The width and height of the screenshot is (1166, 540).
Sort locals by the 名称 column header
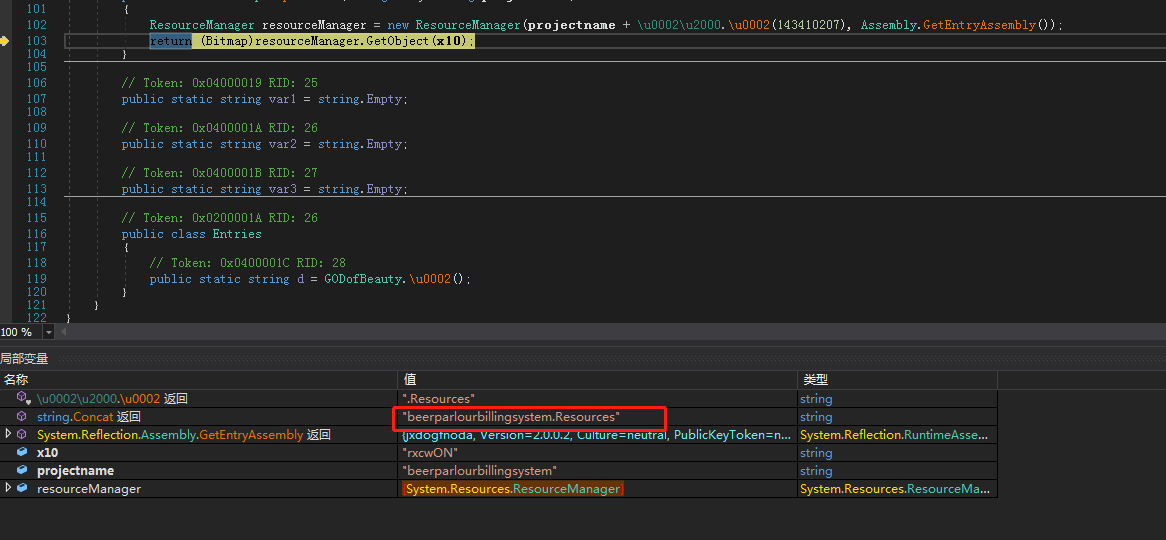point(198,380)
